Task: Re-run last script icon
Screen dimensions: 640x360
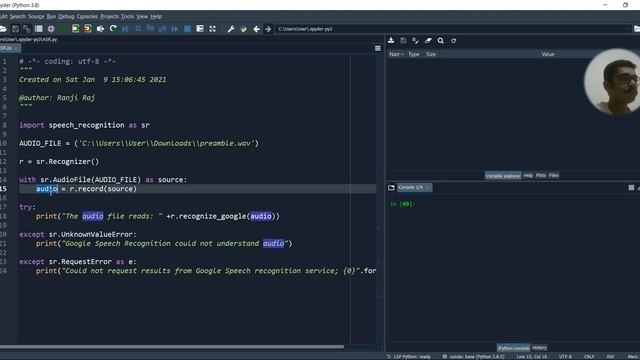Action: click(113, 29)
